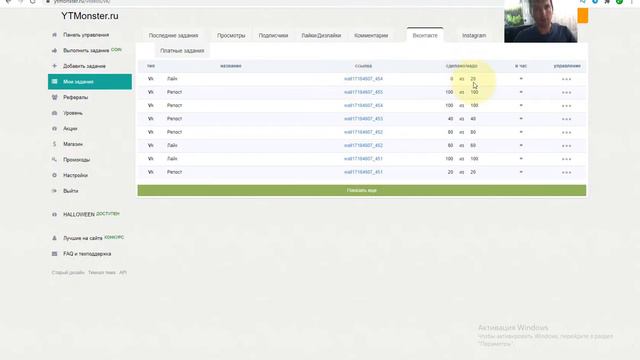The height and width of the screenshot is (360, 640).
Task: Open the Рефералы sidebar item
Action: point(75,98)
